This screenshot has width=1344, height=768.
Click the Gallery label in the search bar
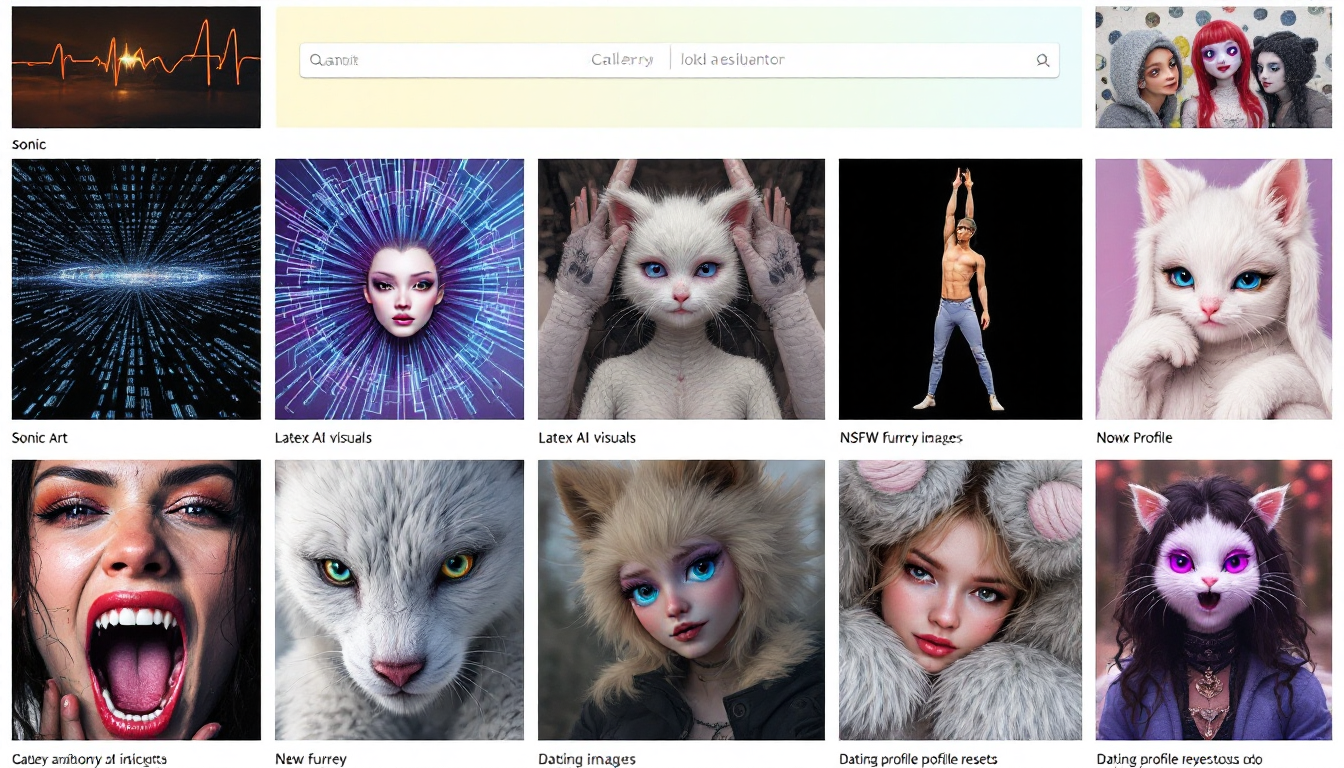tap(622, 59)
